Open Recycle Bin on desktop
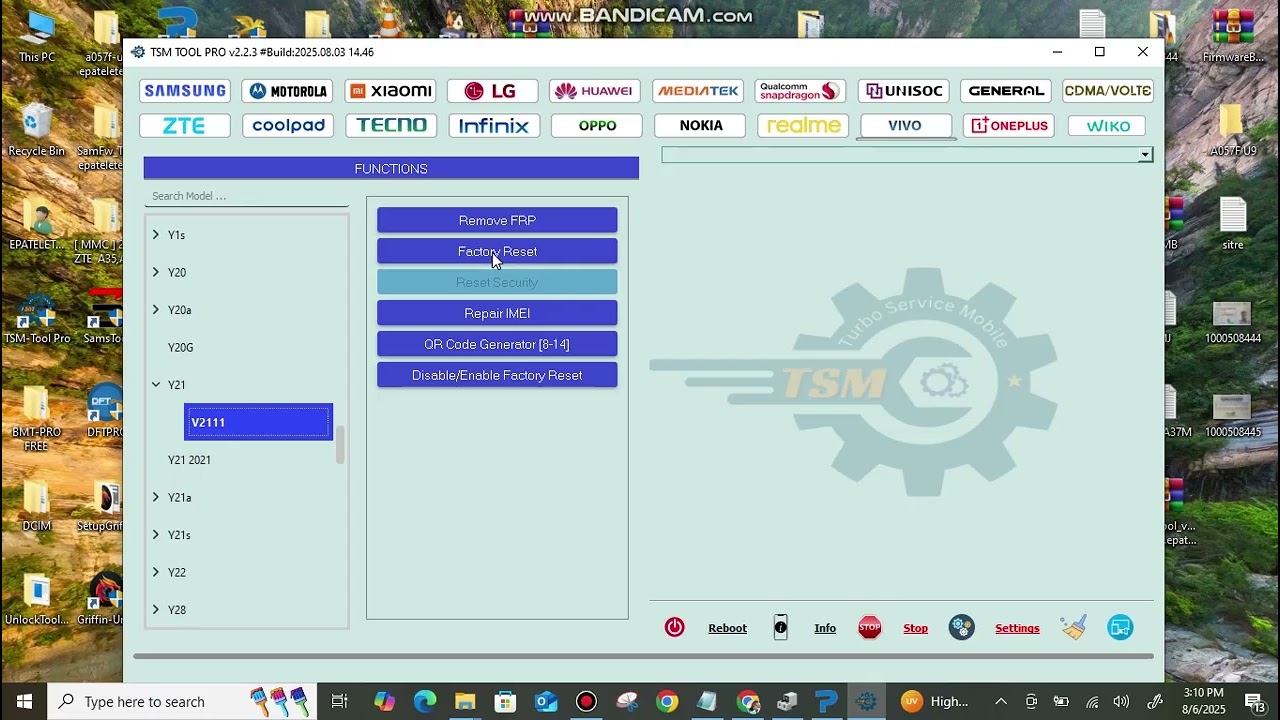This screenshot has width=1280, height=720. (x=36, y=131)
